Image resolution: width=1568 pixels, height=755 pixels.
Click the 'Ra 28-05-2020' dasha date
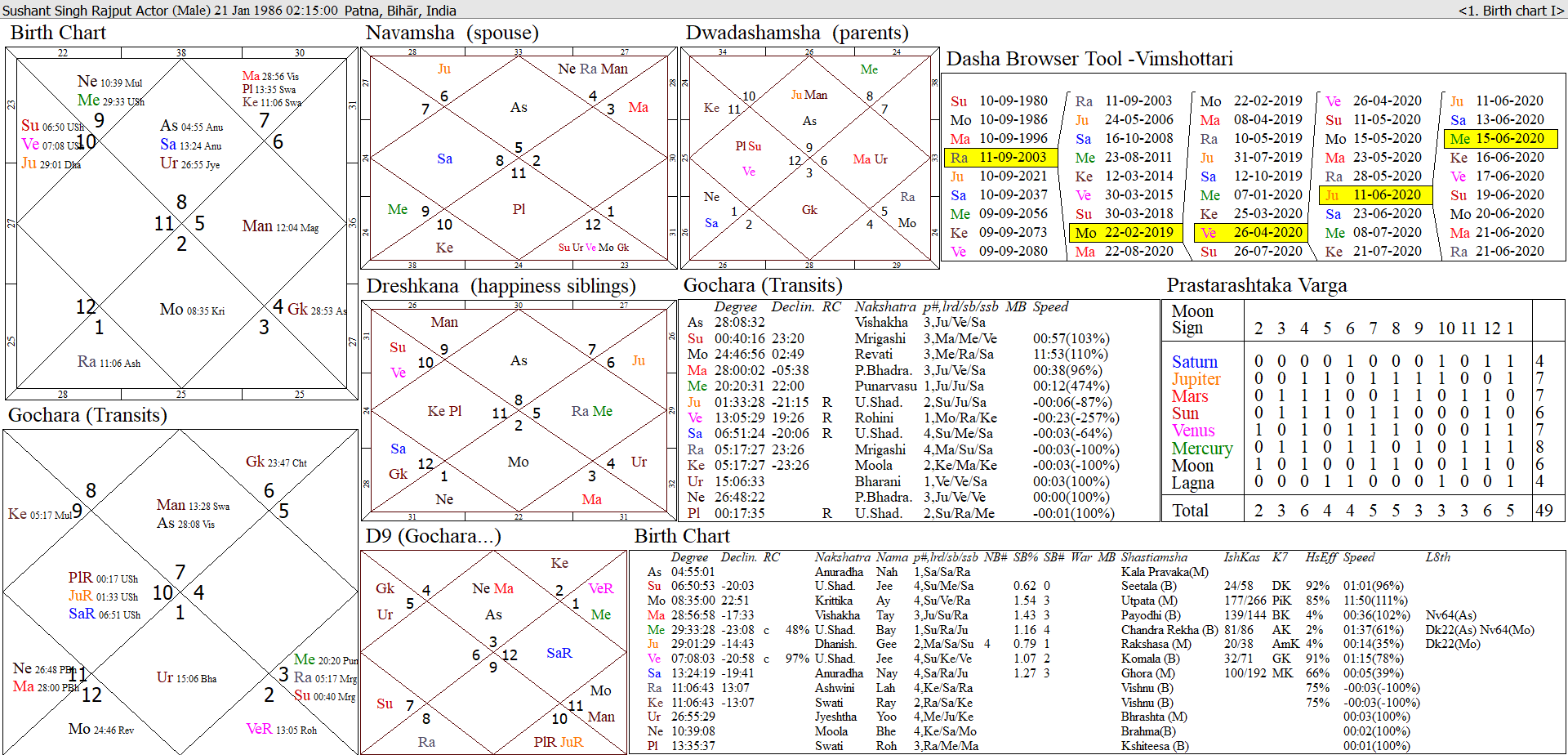(x=1374, y=176)
